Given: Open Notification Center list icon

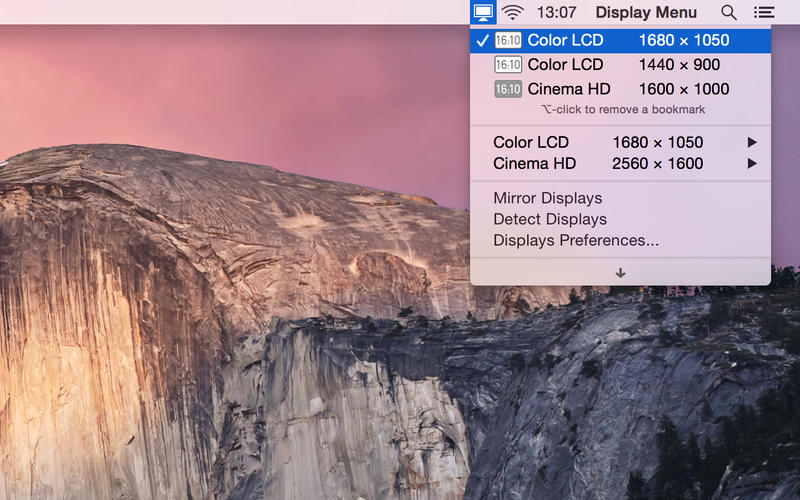Looking at the screenshot, I should (764, 13).
